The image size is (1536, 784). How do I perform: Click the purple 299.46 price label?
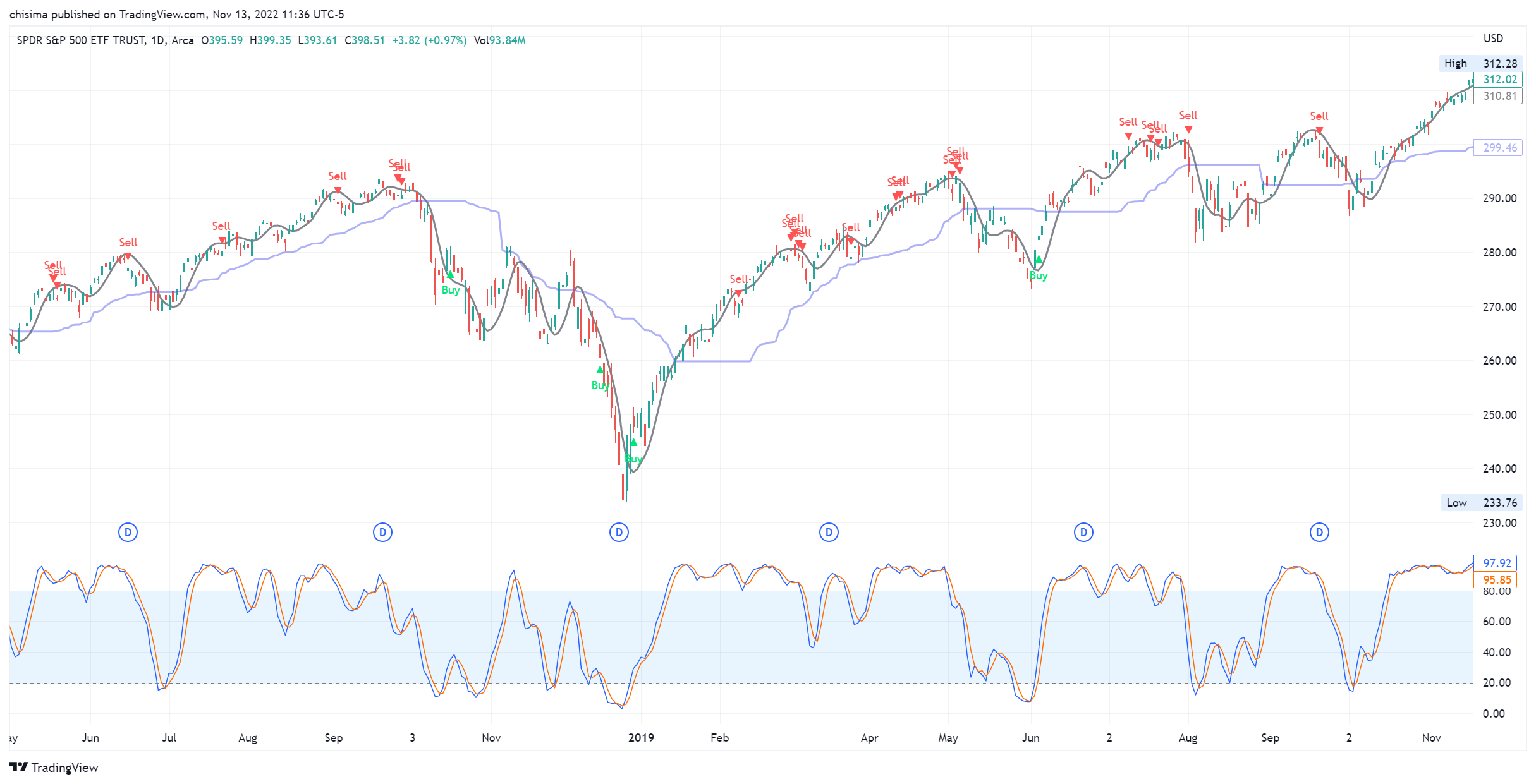point(1499,148)
